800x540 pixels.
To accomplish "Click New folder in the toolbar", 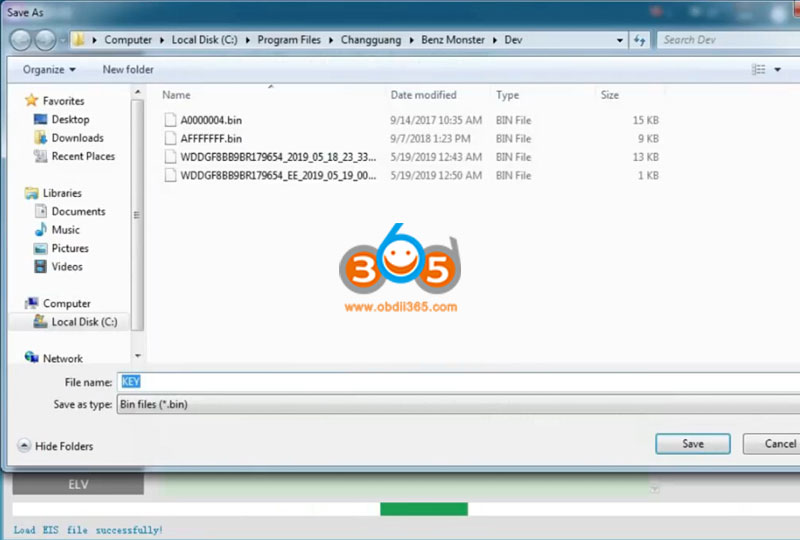I will 128,70.
